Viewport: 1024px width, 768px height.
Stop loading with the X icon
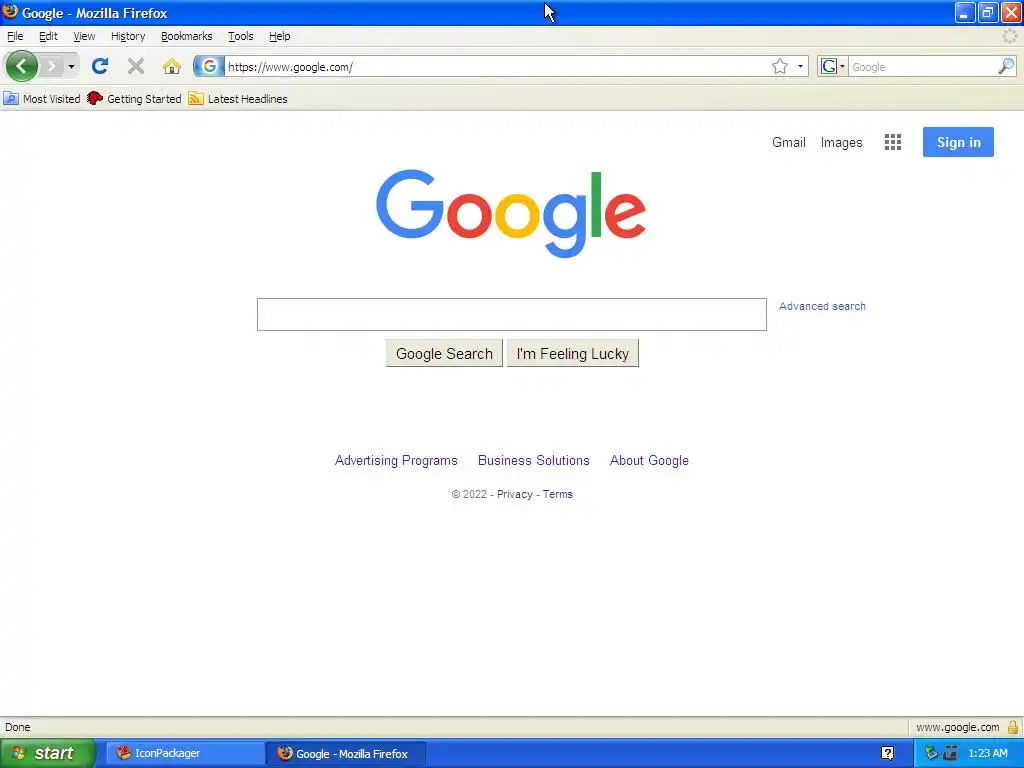[136, 66]
